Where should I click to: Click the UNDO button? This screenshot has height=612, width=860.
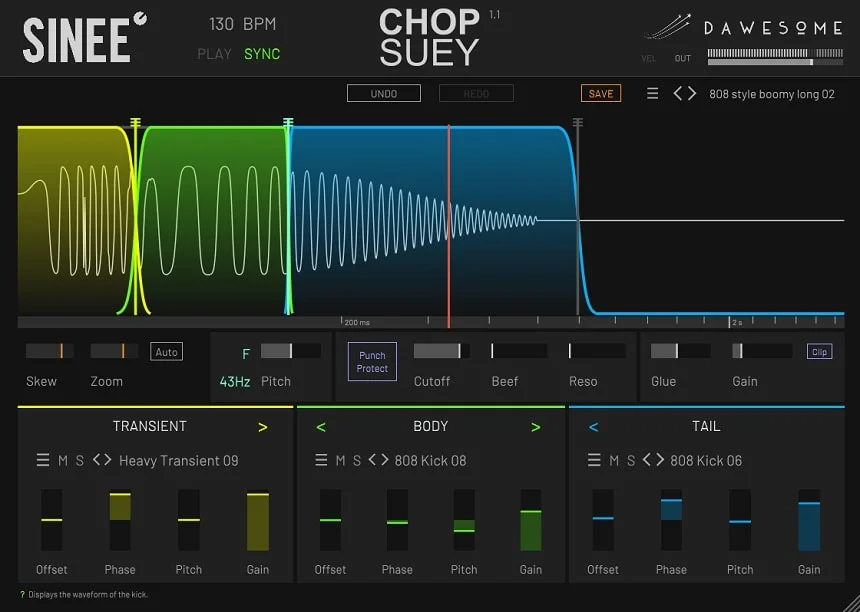[384, 93]
